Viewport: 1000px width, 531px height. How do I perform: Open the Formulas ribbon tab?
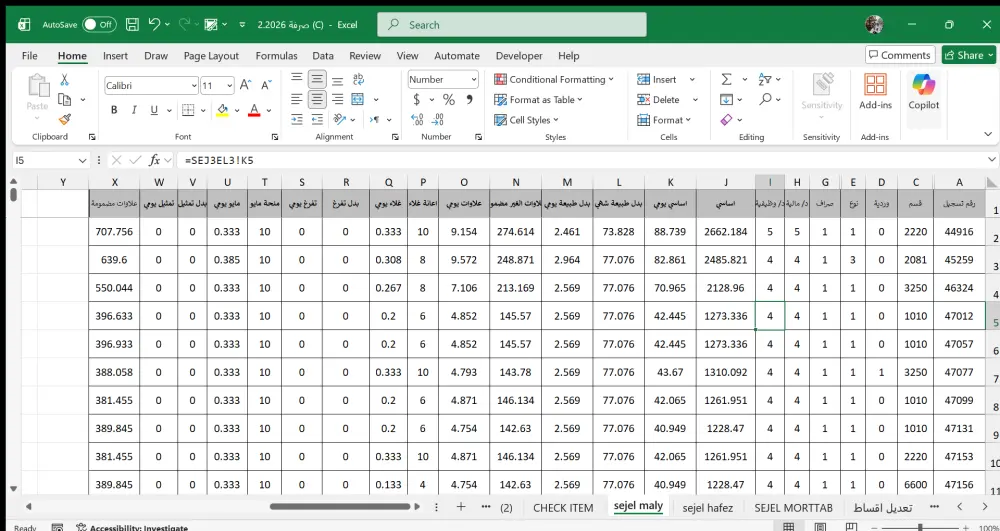[x=276, y=56]
